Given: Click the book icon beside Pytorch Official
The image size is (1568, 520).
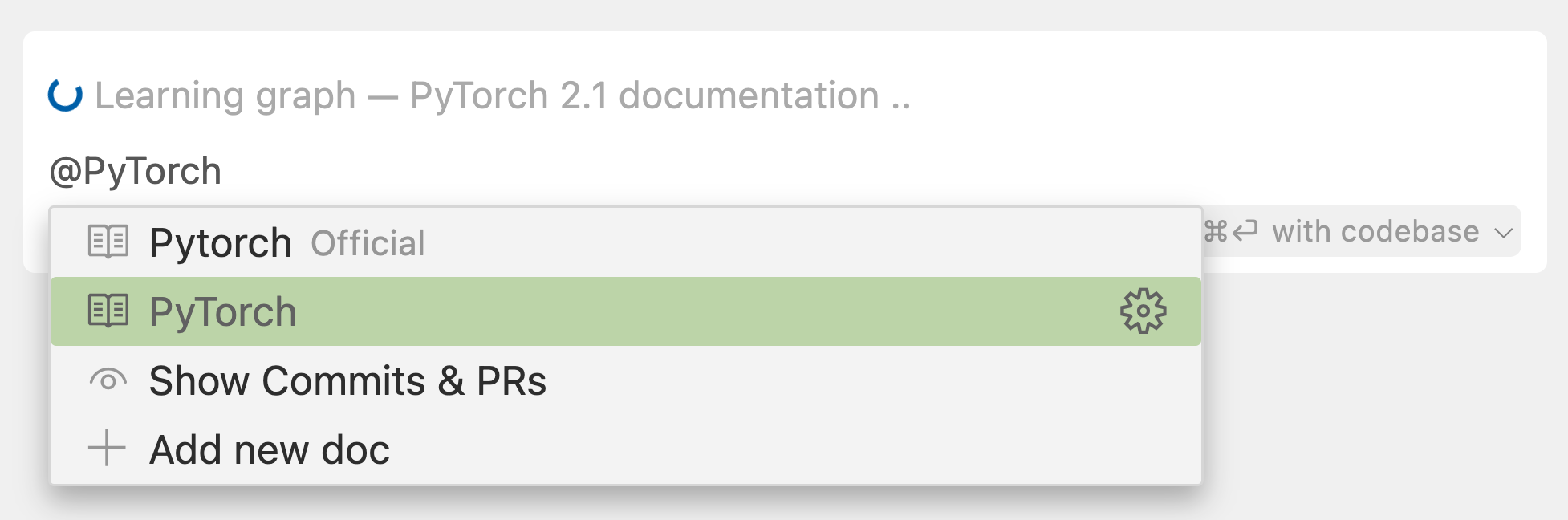Looking at the screenshot, I should (108, 242).
